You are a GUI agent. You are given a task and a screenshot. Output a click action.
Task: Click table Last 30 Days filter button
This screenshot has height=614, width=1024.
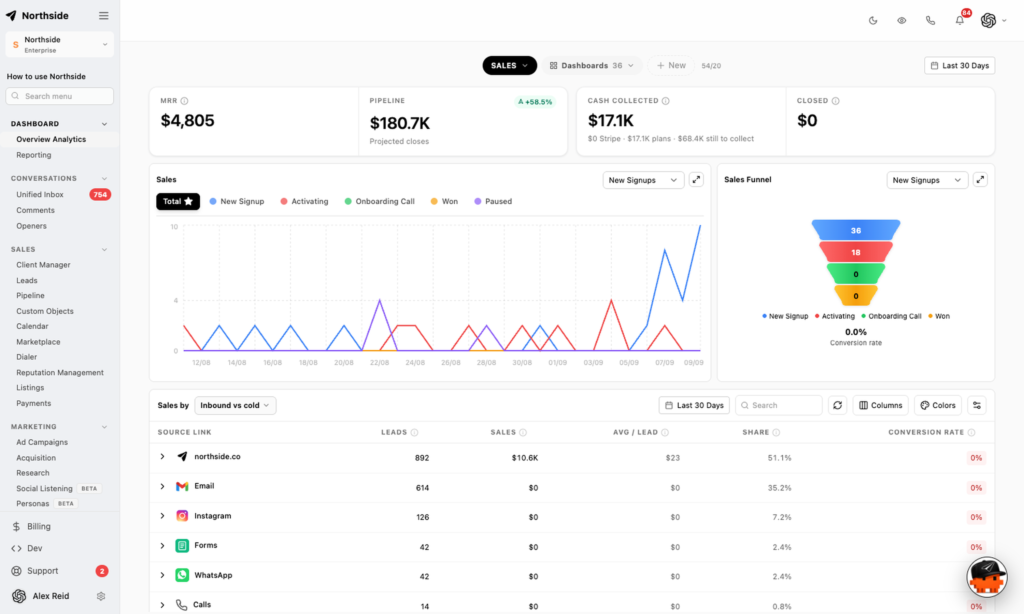(694, 405)
